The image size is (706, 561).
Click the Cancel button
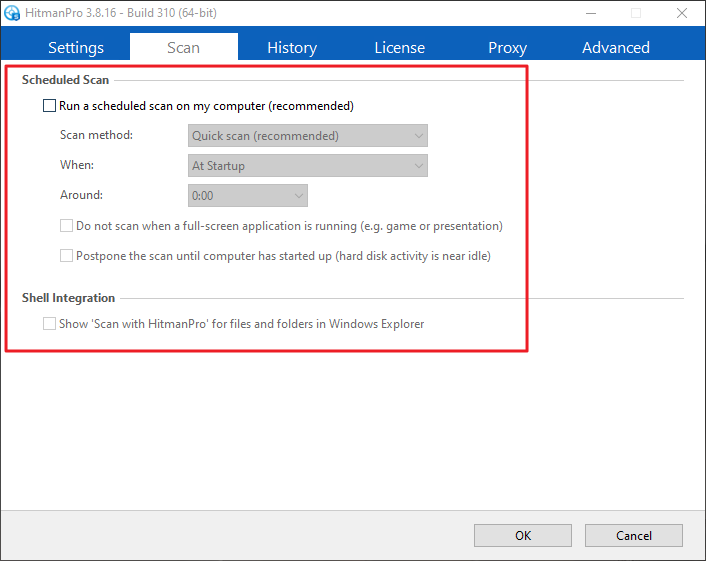pyautogui.click(x=634, y=535)
